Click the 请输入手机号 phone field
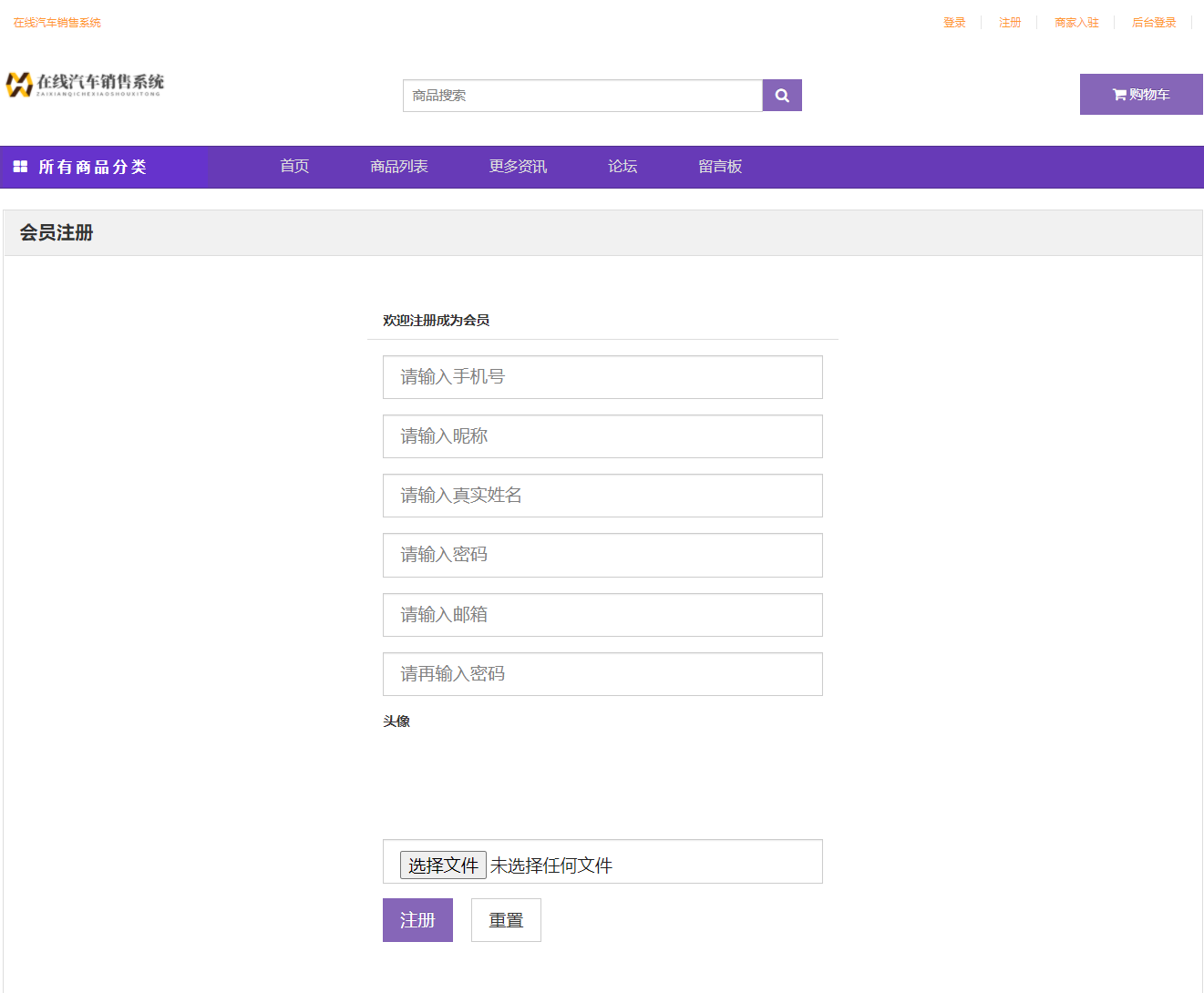Image resolution: width=1204 pixels, height=993 pixels. 602,377
